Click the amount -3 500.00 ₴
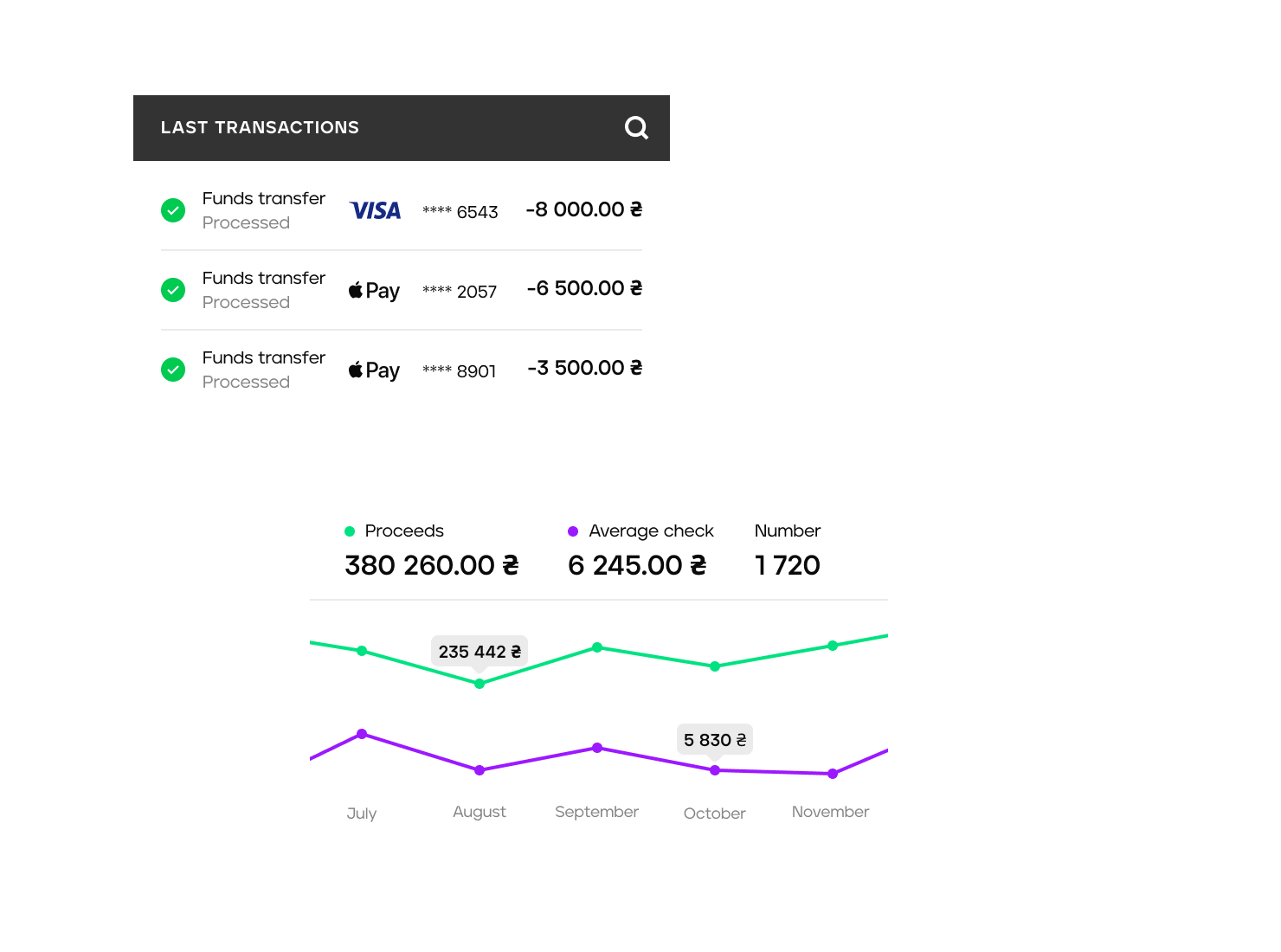Viewport: 1281px width, 952px height. click(584, 368)
